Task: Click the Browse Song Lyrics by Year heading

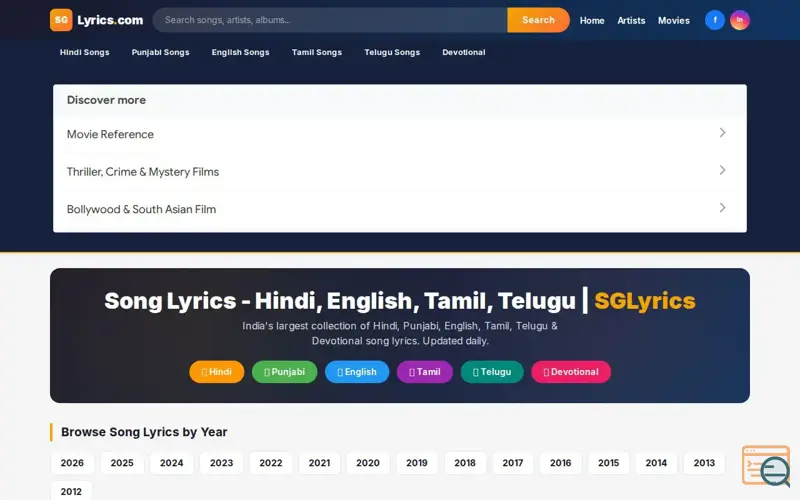Action: [x=144, y=432]
